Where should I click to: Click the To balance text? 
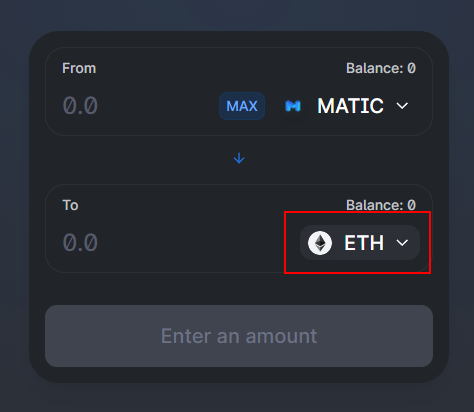[381, 205]
